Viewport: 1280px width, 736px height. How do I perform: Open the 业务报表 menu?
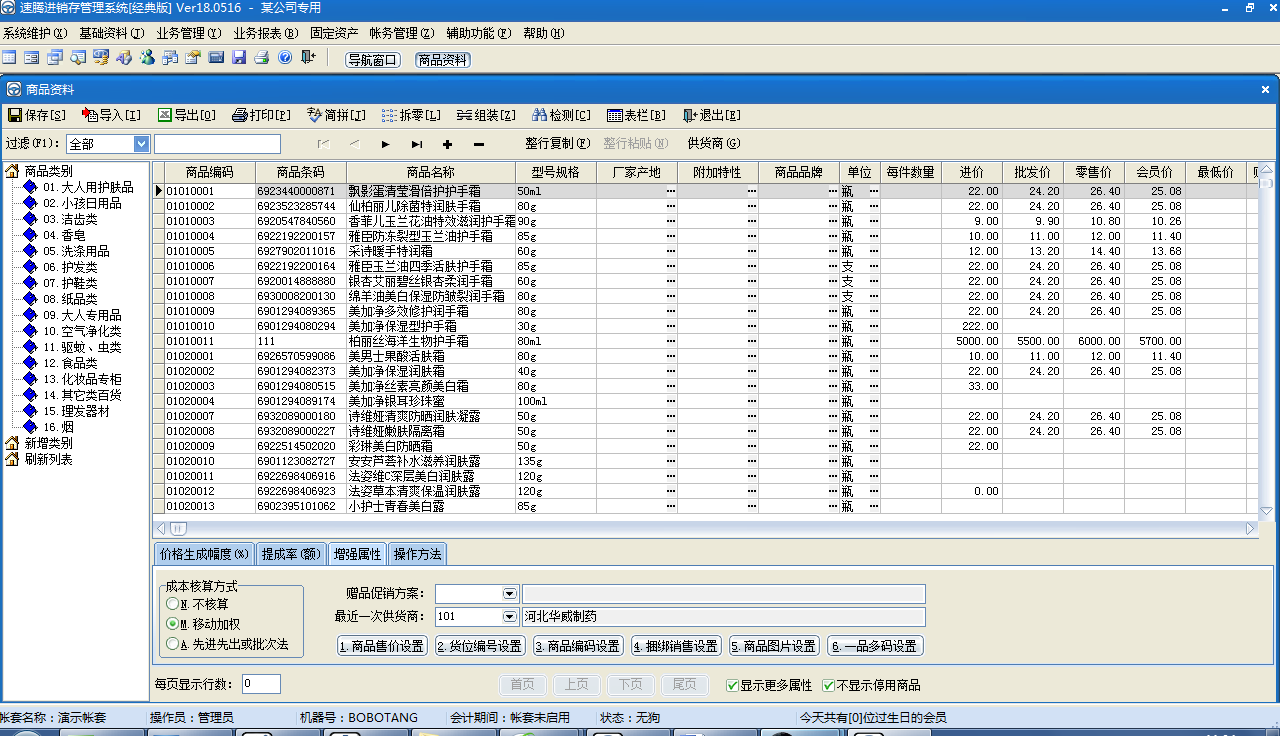point(266,33)
